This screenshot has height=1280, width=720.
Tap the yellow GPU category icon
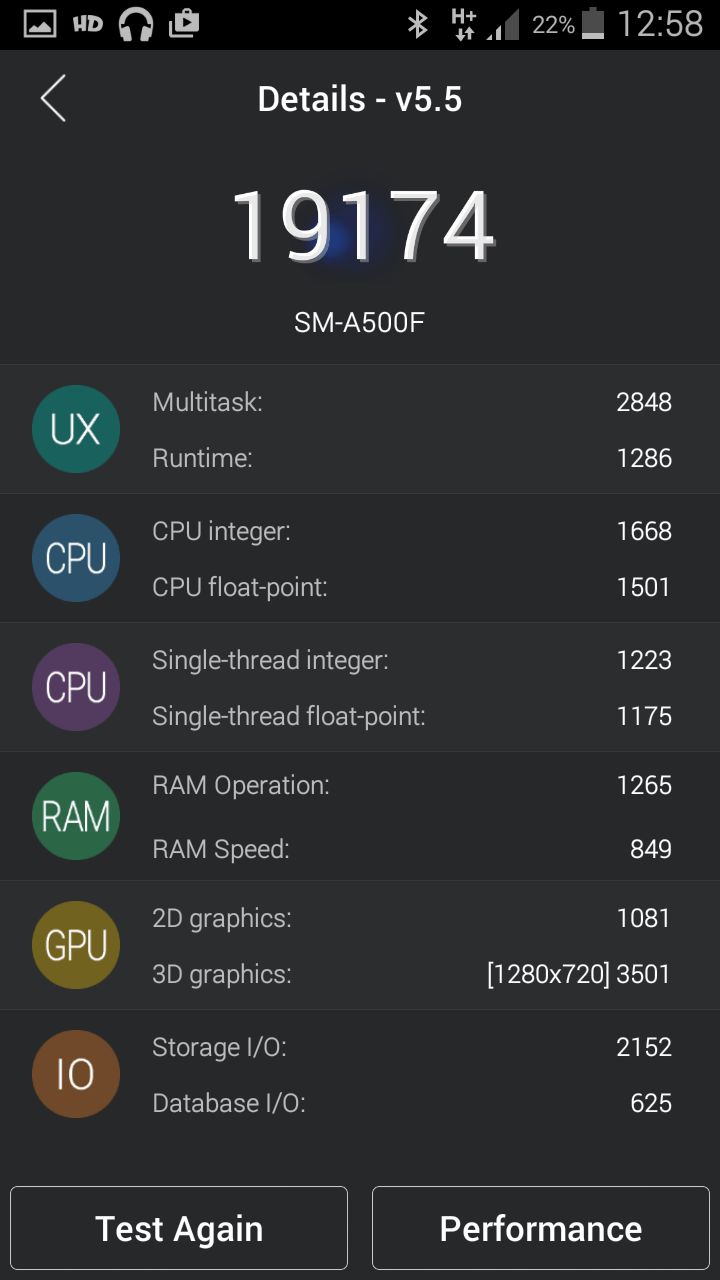click(x=76, y=945)
